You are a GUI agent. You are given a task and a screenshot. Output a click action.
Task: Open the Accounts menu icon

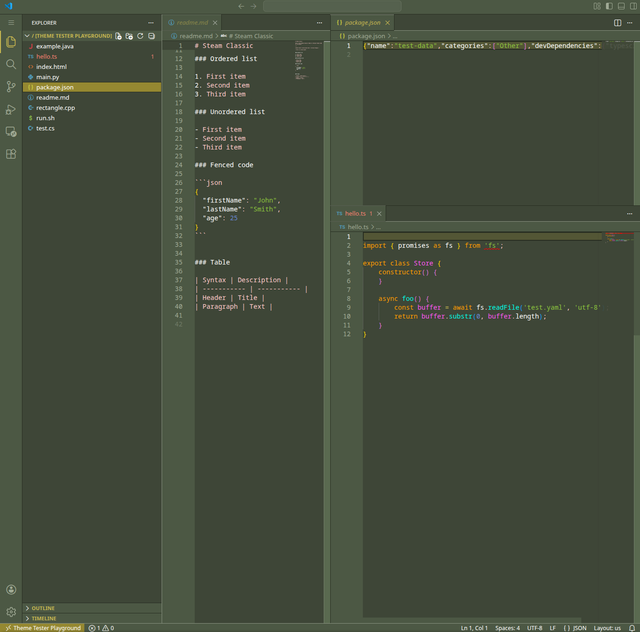point(11,589)
